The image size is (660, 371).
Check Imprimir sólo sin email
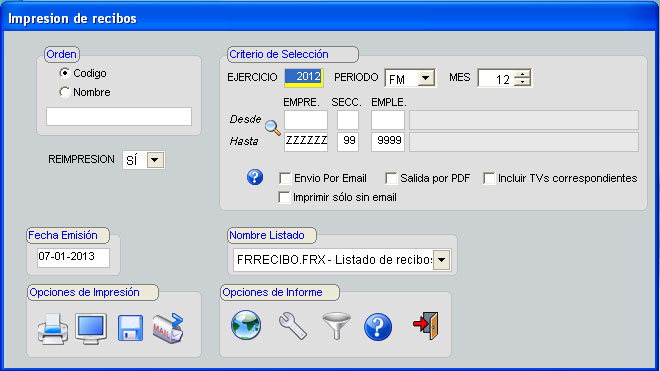click(284, 197)
